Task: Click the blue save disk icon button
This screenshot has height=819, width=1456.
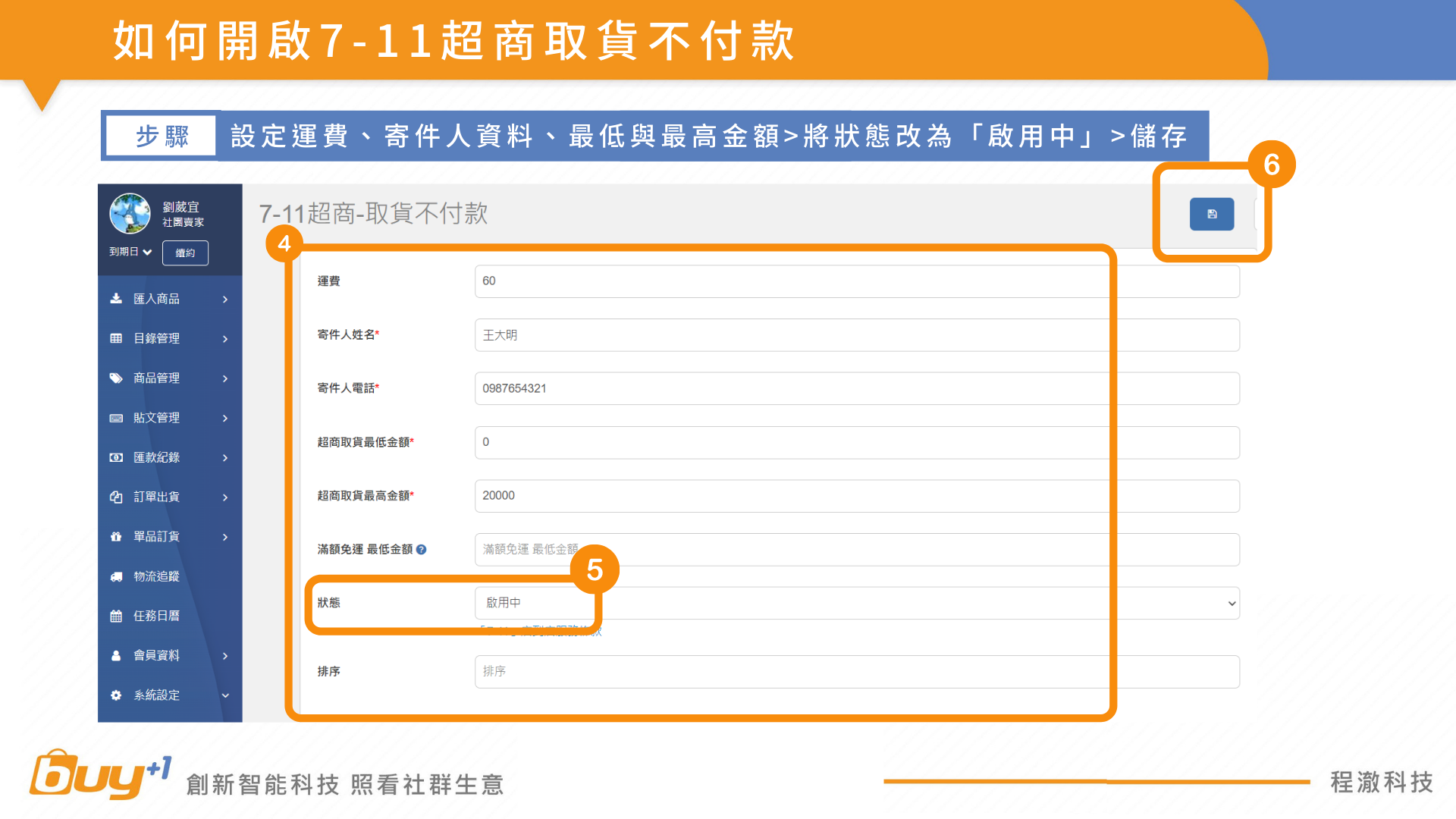Action: tap(1211, 215)
